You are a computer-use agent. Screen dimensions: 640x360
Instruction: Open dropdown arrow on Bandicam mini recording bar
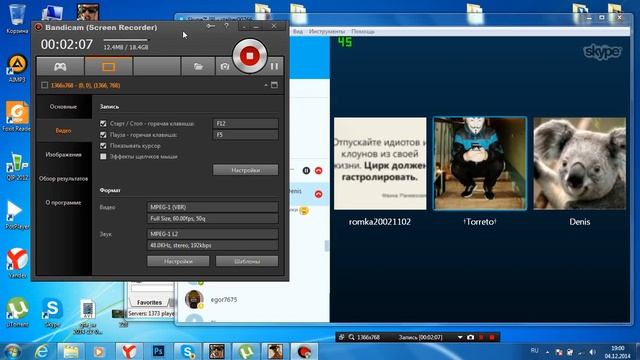(460, 338)
